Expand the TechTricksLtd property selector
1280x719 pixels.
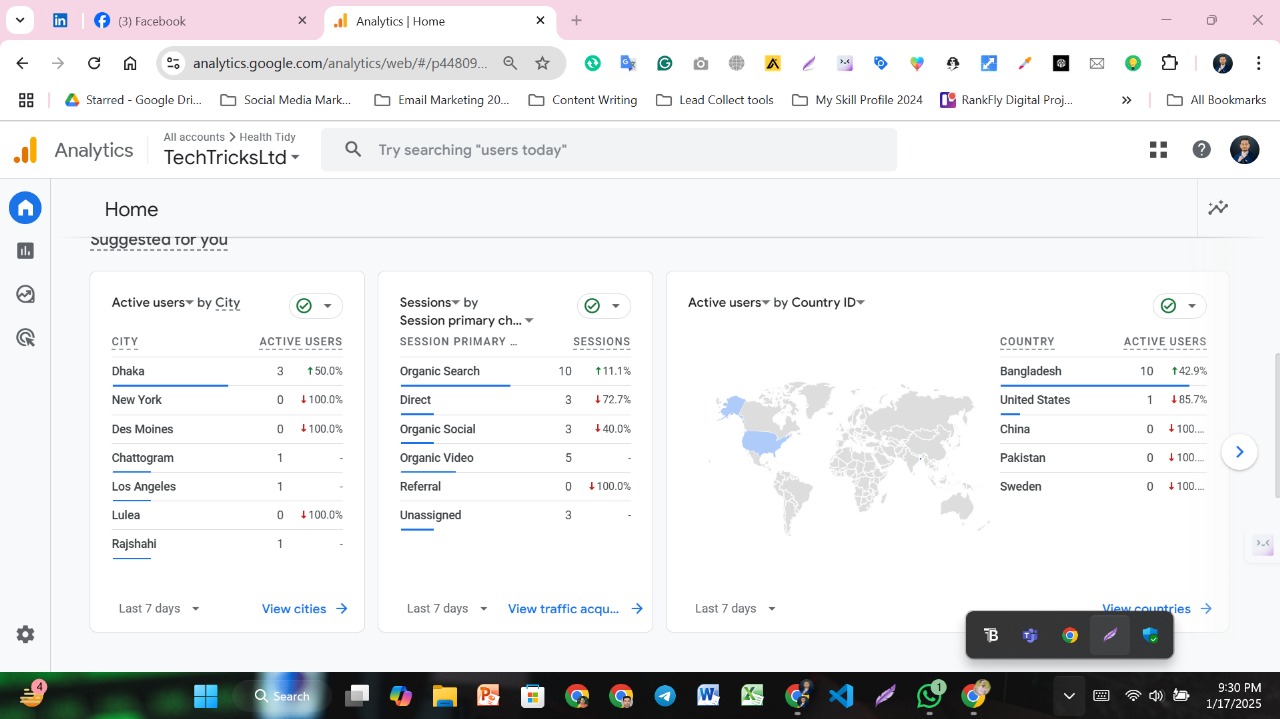pyautogui.click(x=232, y=158)
